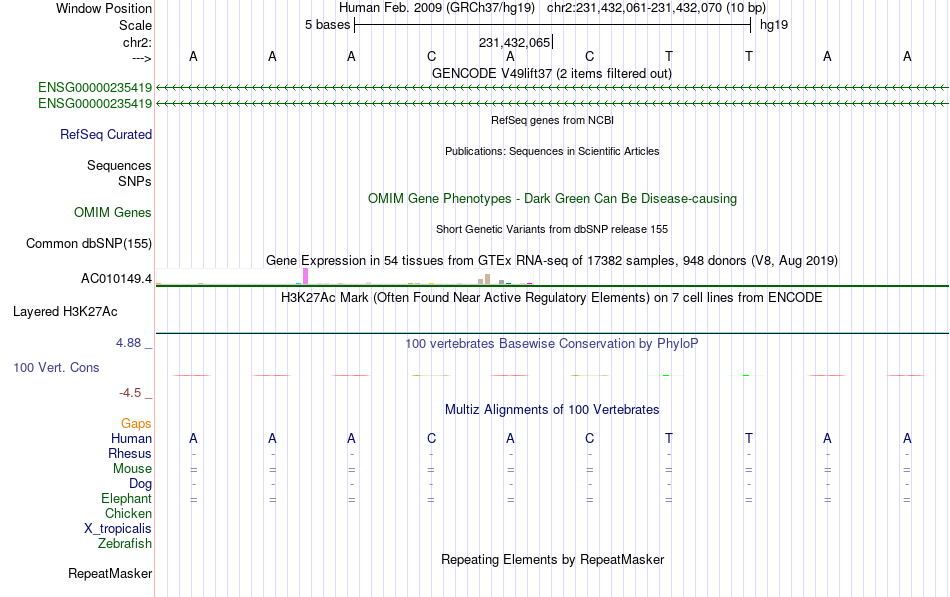The image size is (950, 597).
Task: Click the OMIM Gene Phenotypes track title
Action: [x=553, y=199]
